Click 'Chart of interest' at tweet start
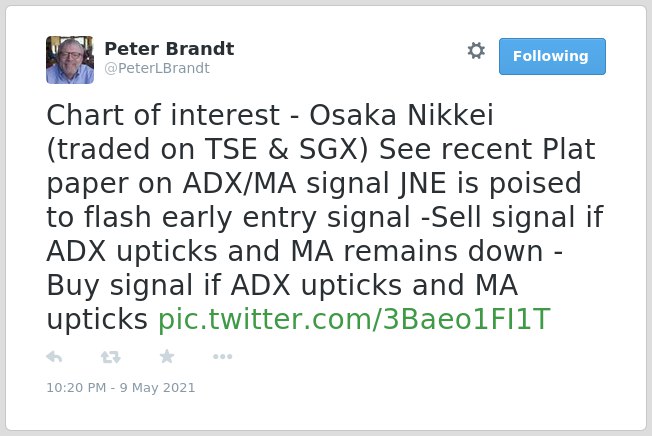This screenshot has width=652, height=436. [163, 115]
